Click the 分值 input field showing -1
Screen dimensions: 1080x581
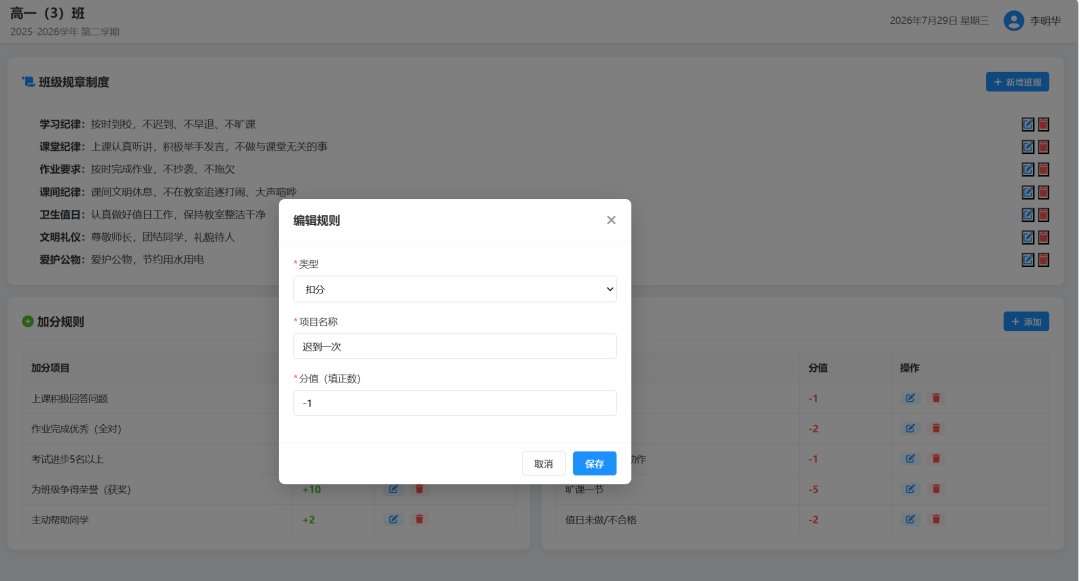pyautogui.click(x=455, y=403)
